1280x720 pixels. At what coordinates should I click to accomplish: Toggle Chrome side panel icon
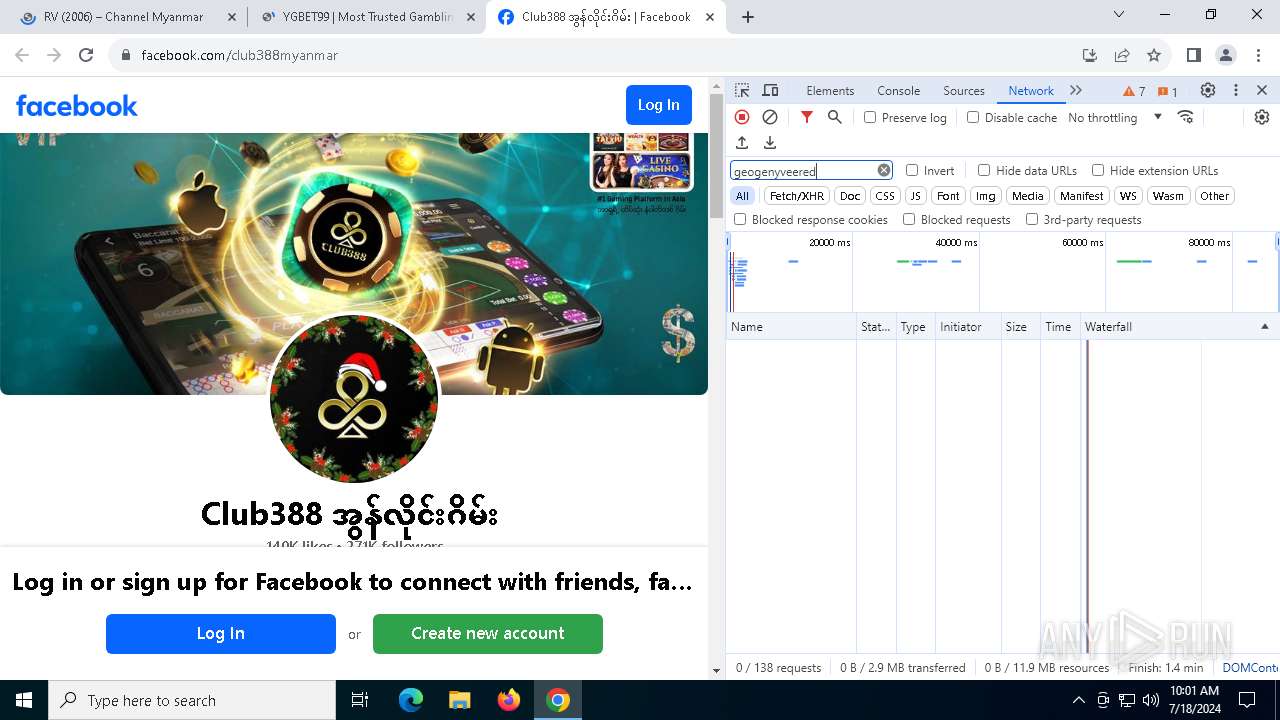tap(1194, 55)
